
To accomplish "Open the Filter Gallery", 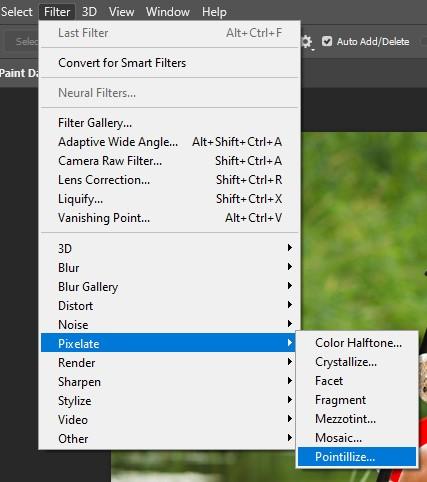I will [x=169, y=123].
